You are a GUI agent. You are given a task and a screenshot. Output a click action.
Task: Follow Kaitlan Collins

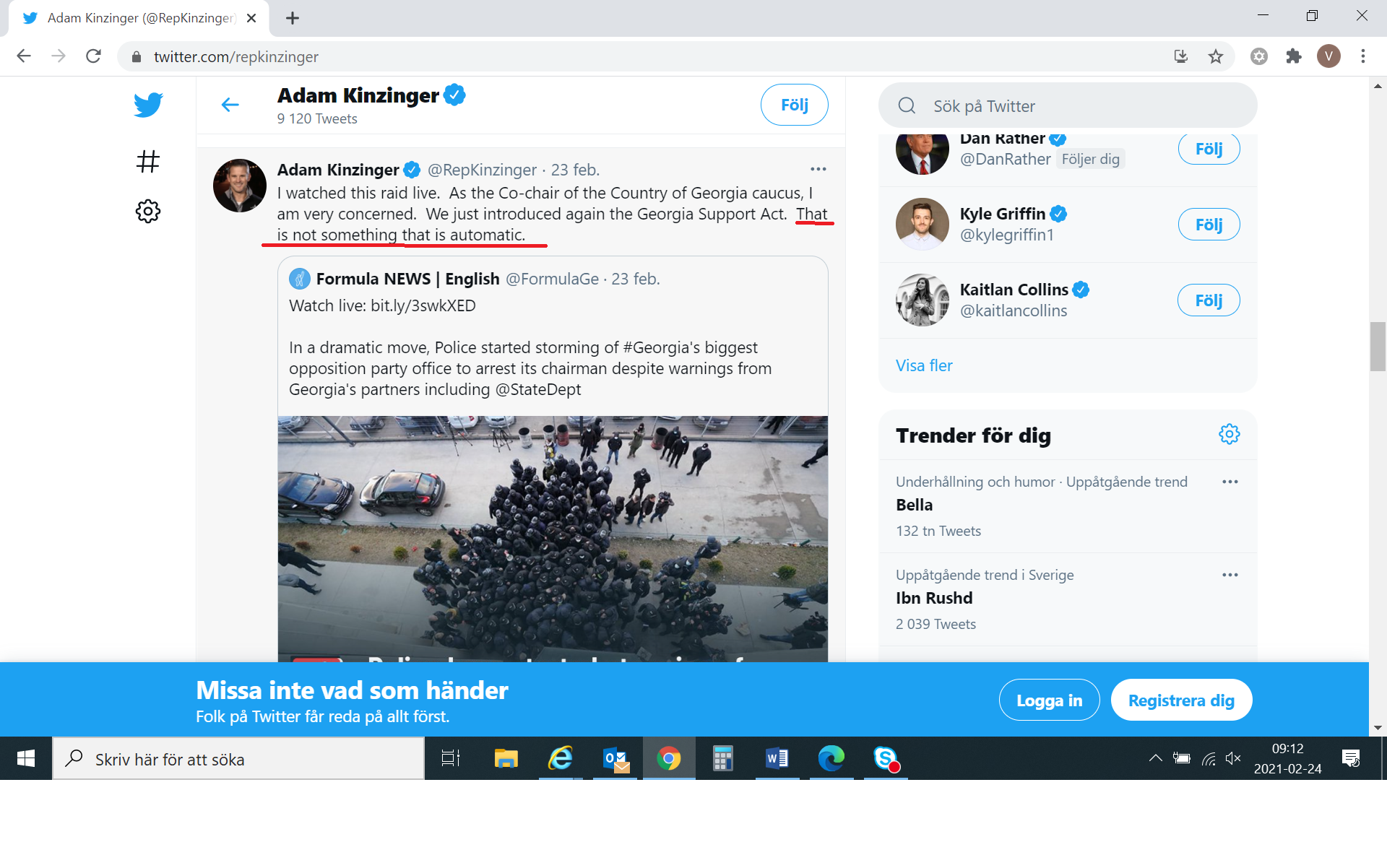click(1209, 300)
